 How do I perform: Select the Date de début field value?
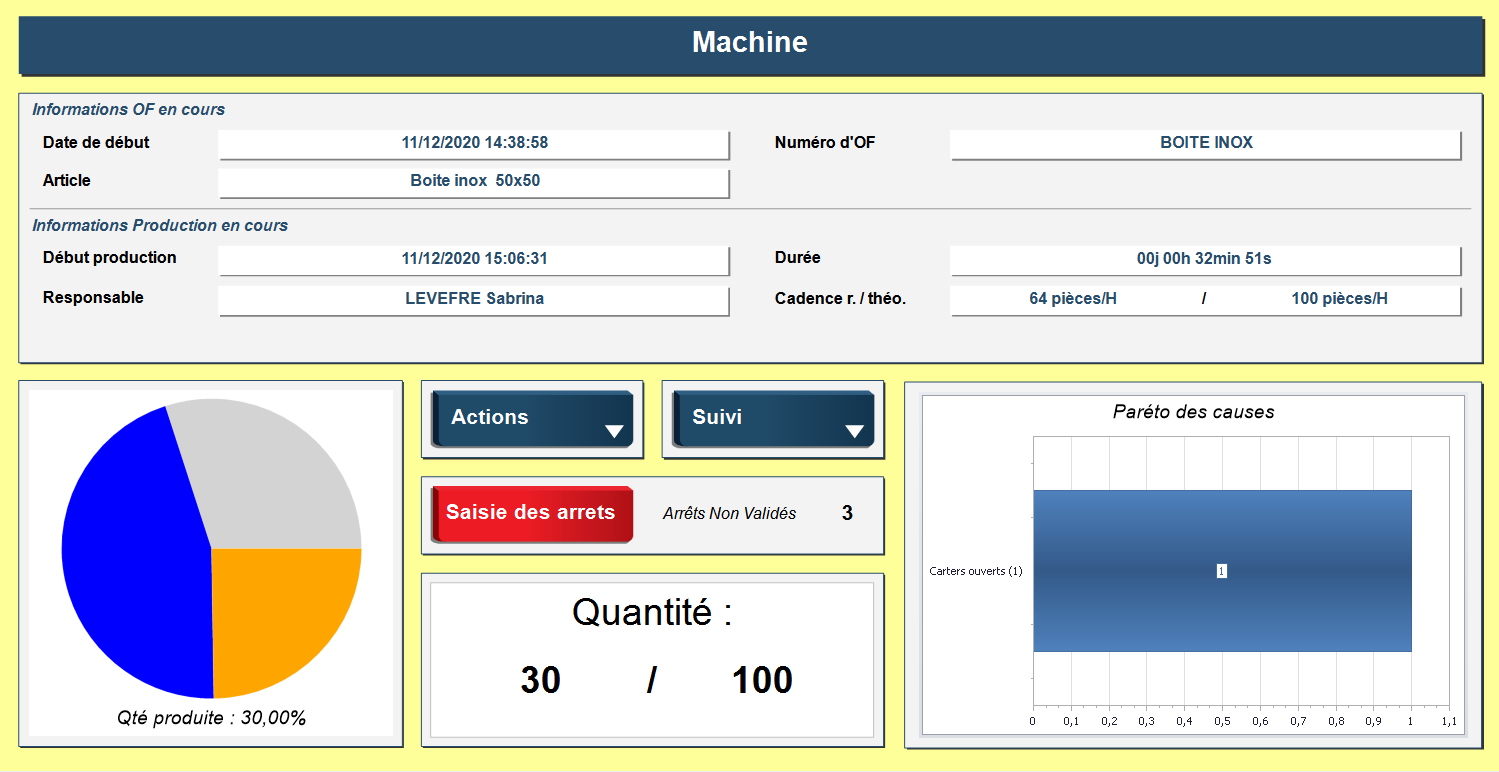[474, 144]
